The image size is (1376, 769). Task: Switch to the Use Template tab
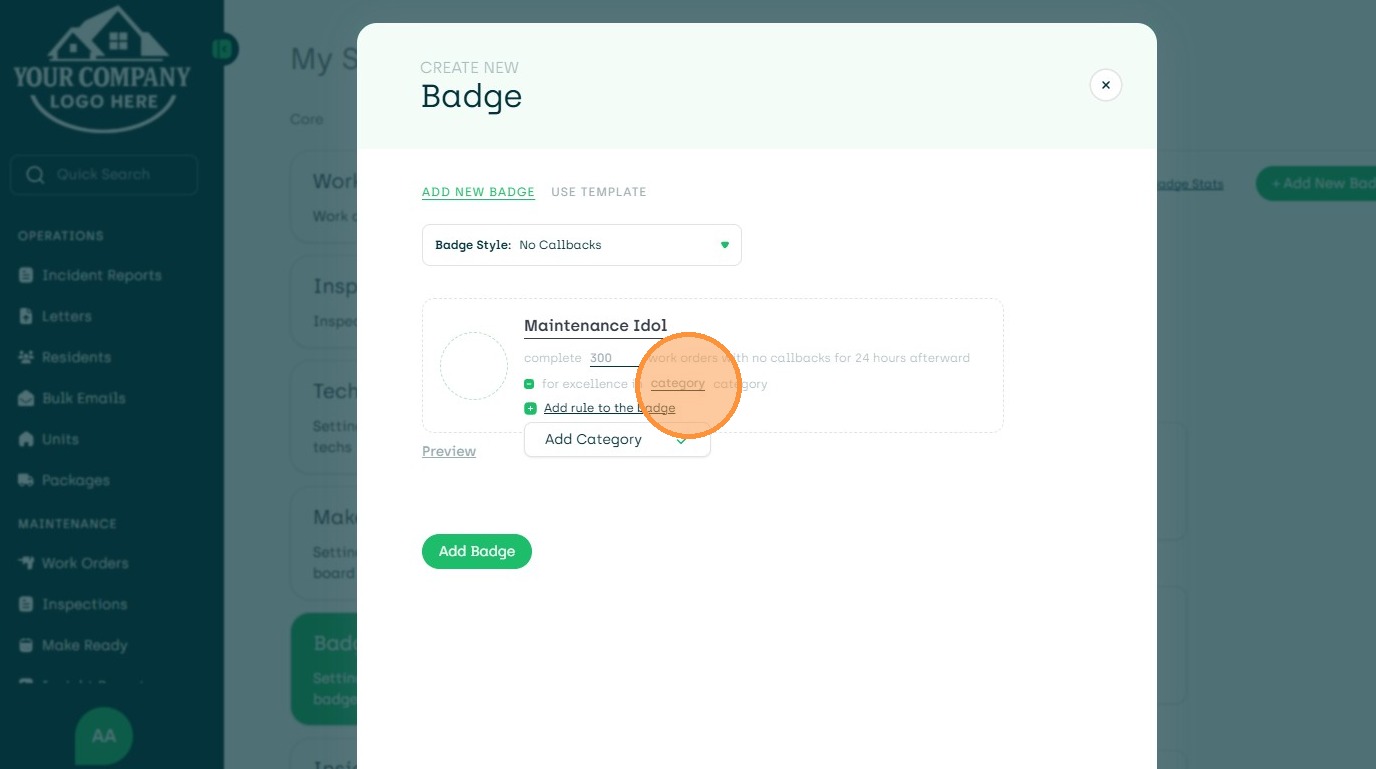(x=599, y=192)
